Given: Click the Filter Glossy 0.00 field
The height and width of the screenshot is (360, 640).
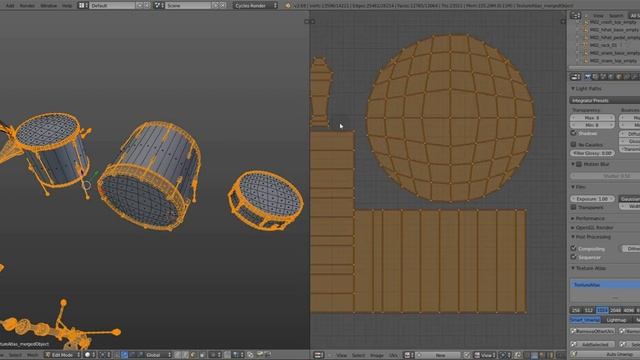Looking at the screenshot, I should pos(592,153).
